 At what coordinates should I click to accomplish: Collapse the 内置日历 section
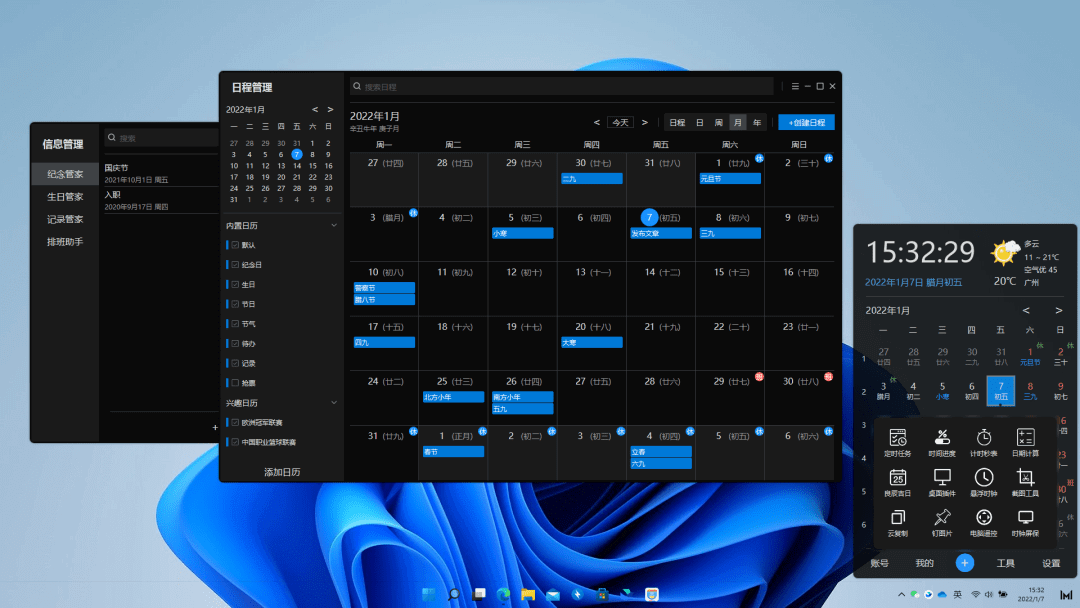pos(334,226)
